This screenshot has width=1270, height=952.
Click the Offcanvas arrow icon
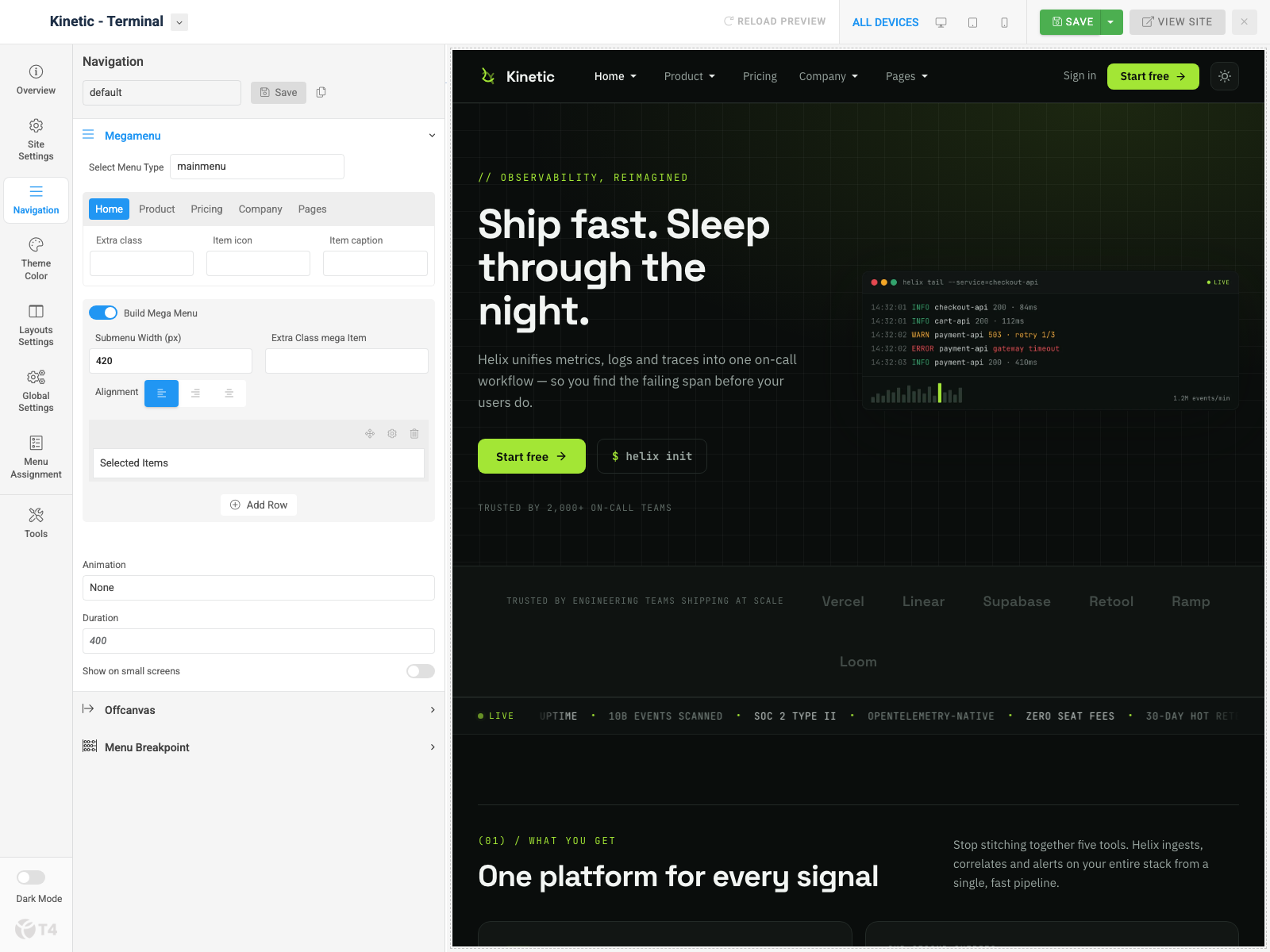pos(88,708)
